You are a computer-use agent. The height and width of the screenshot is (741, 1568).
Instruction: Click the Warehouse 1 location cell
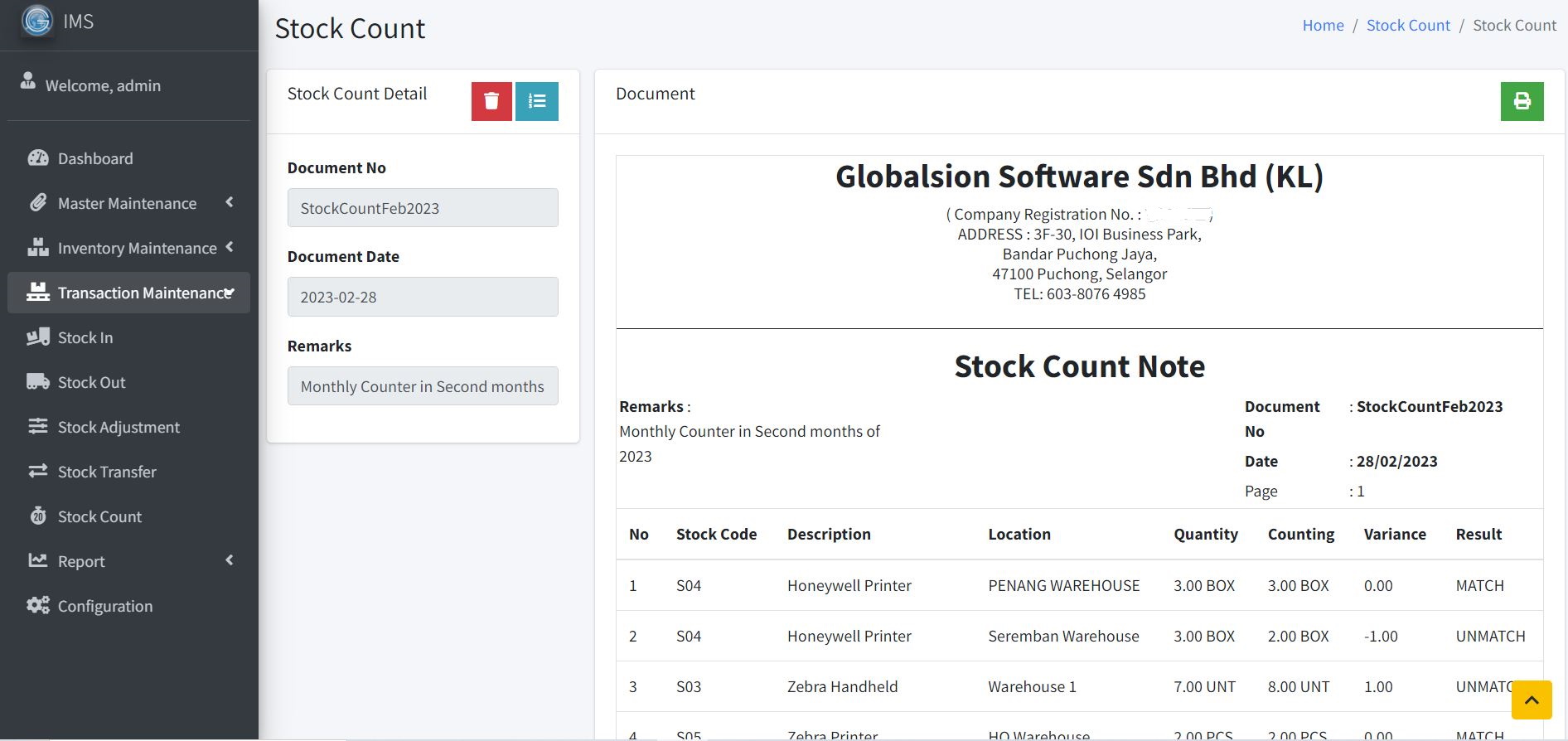(1032, 686)
